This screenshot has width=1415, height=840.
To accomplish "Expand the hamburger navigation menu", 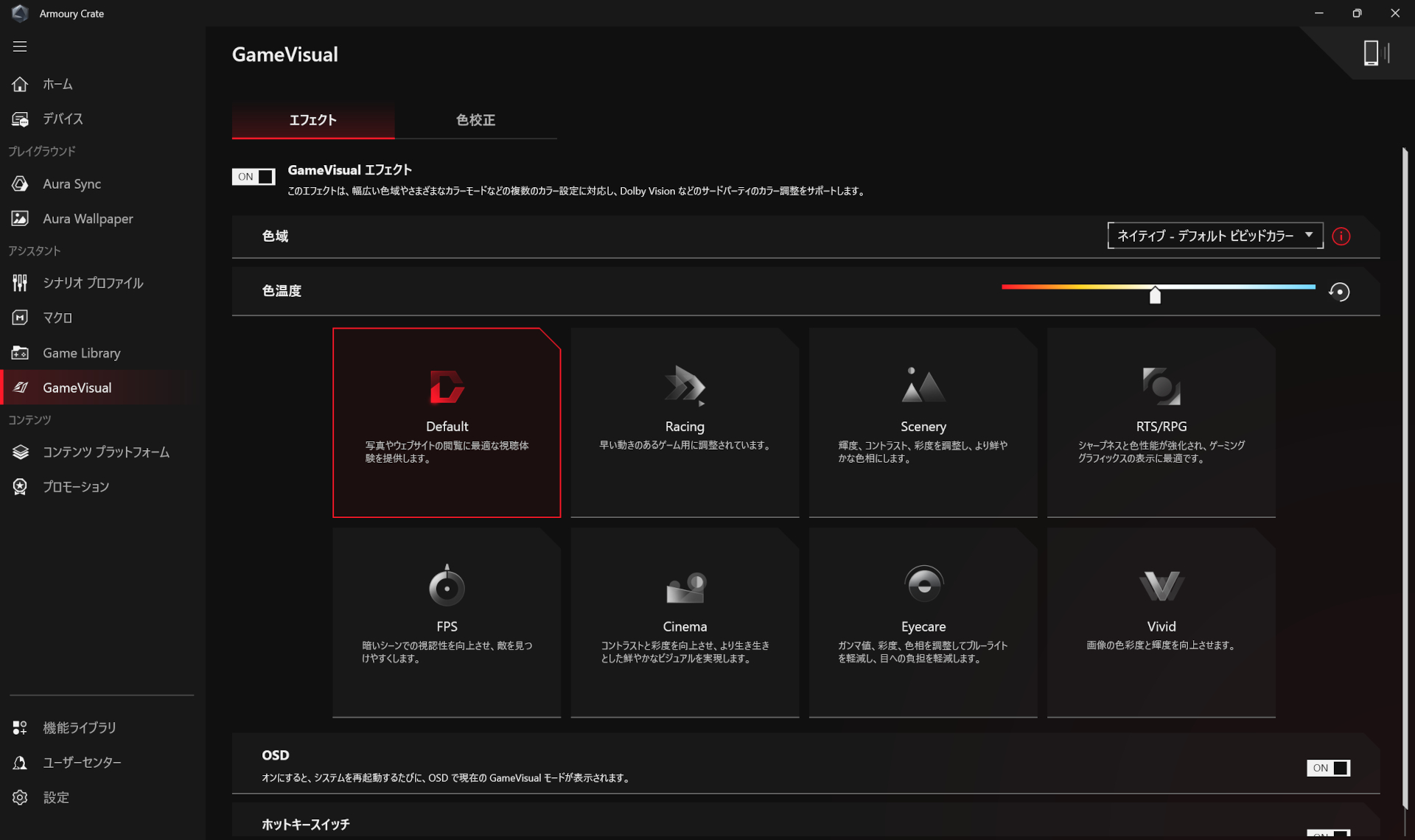I will pos(19,46).
